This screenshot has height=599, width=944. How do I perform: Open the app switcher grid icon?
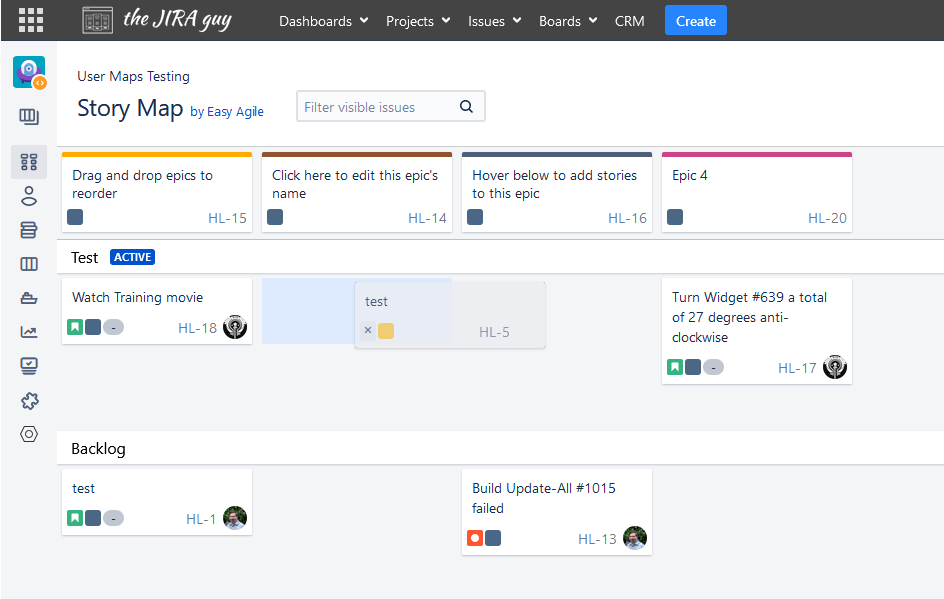pos(31,20)
